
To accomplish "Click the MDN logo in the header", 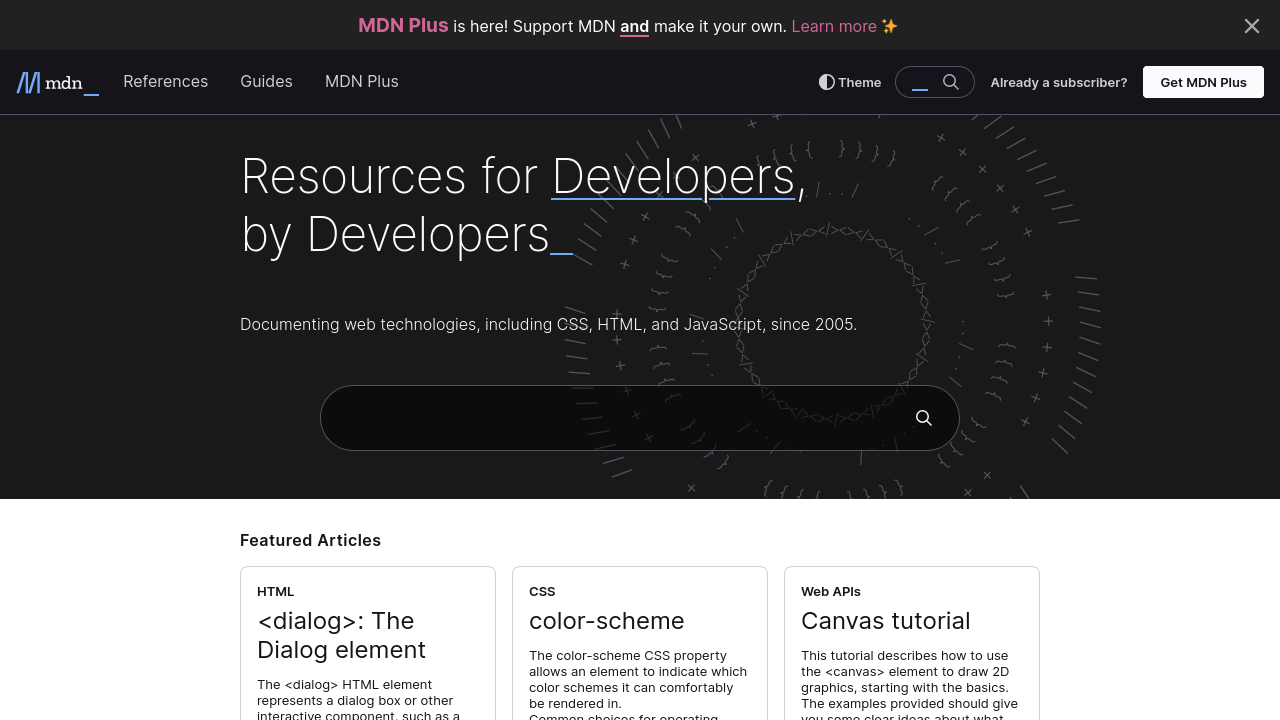I will (57, 82).
